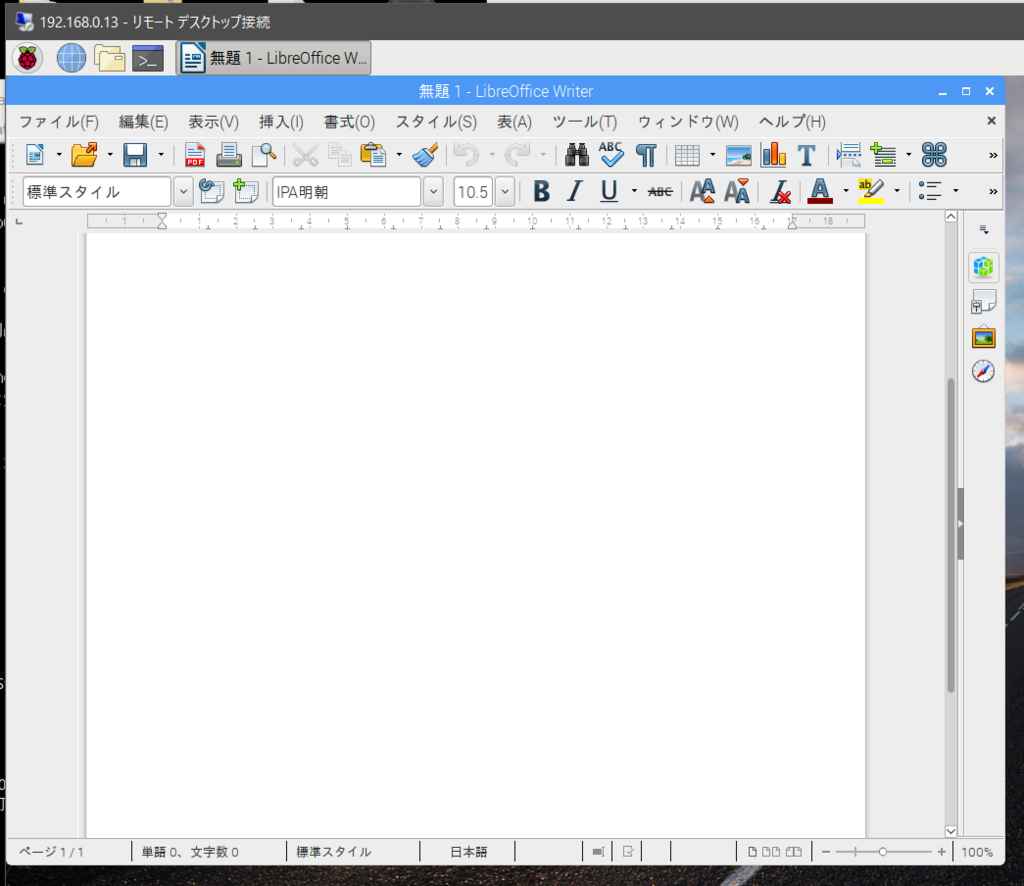Save document using floppy disk icon
Viewport: 1024px width, 886px height.
[135, 155]
